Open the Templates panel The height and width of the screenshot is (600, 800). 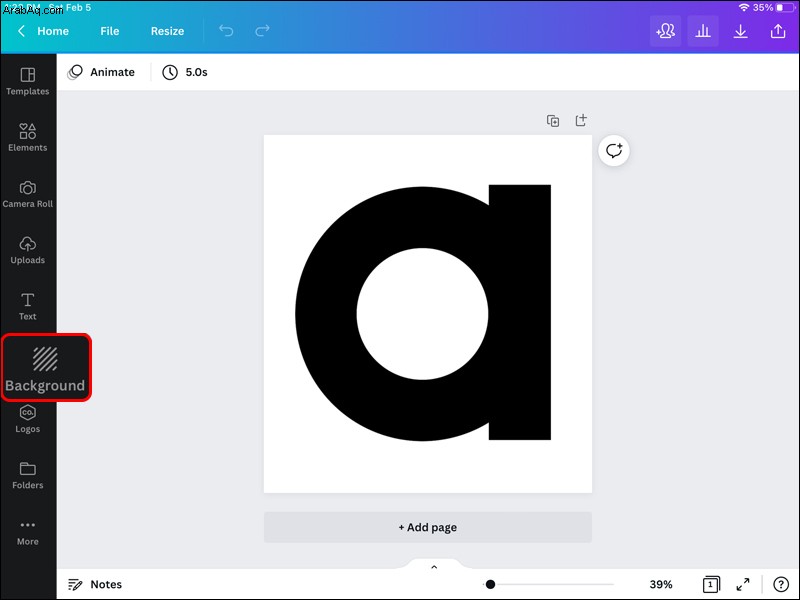pyautogui.click(x=28, y=82)
